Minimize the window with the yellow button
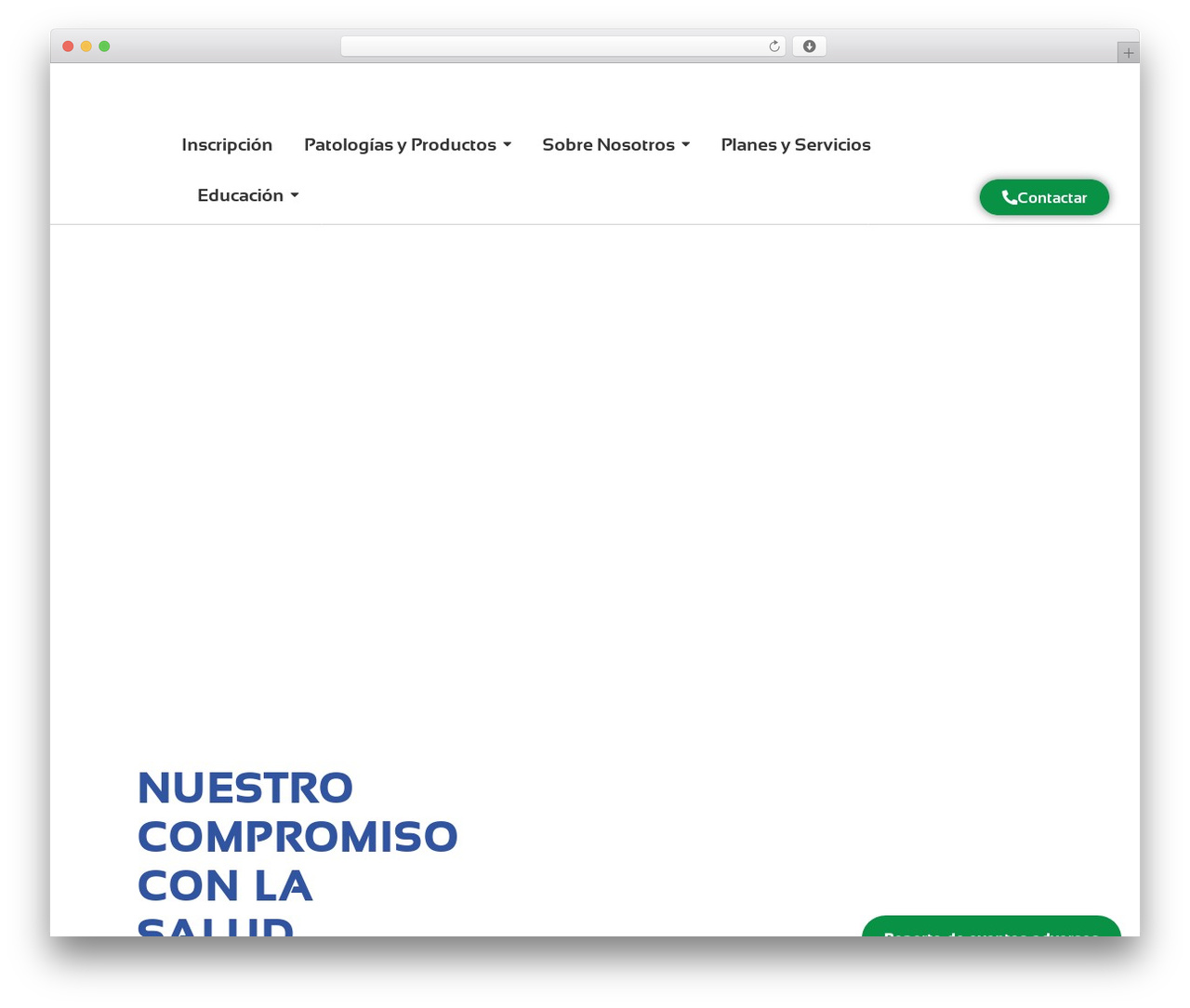 click(x=86, y=46)
